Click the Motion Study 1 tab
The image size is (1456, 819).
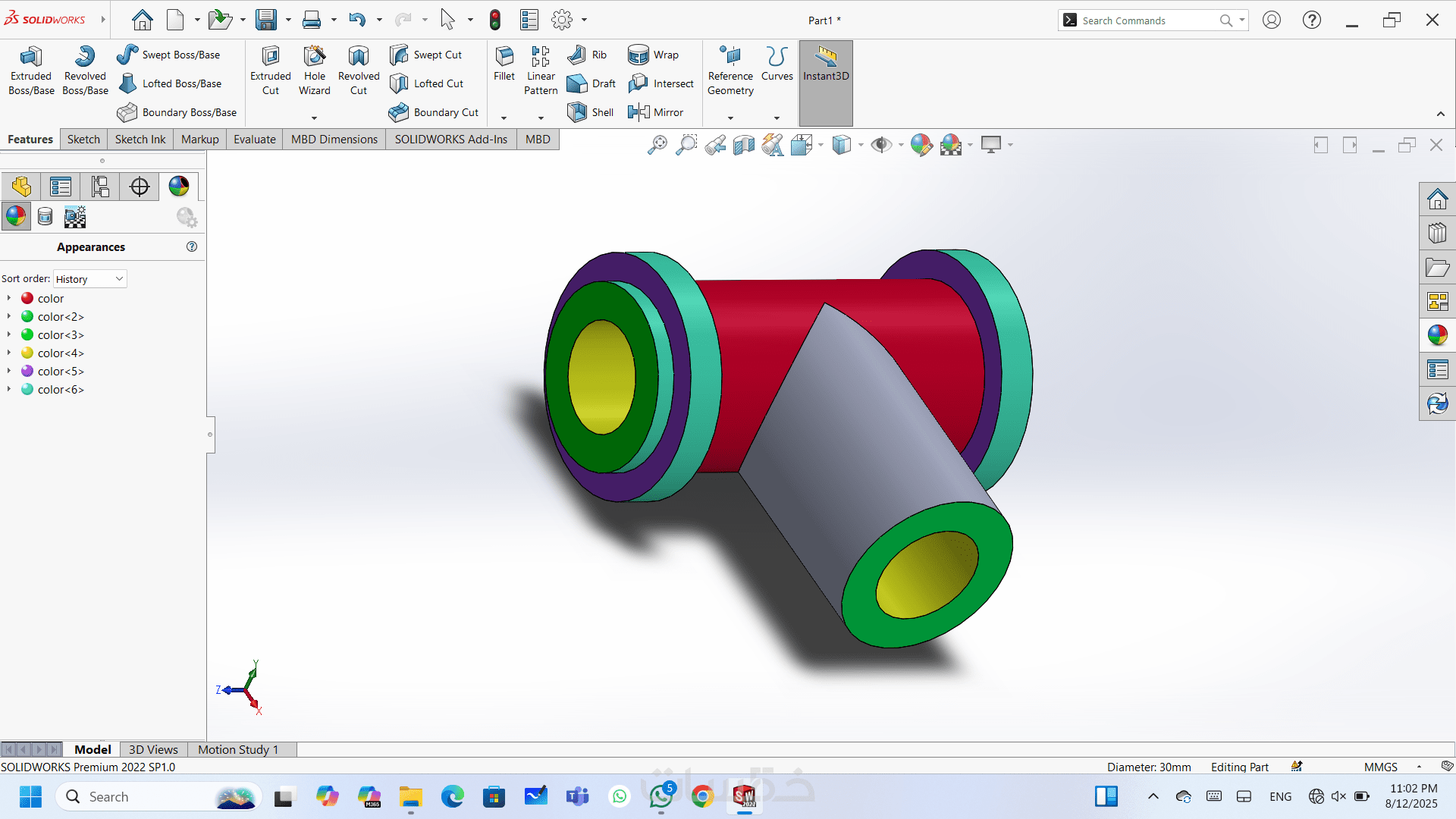coord(238,749)
